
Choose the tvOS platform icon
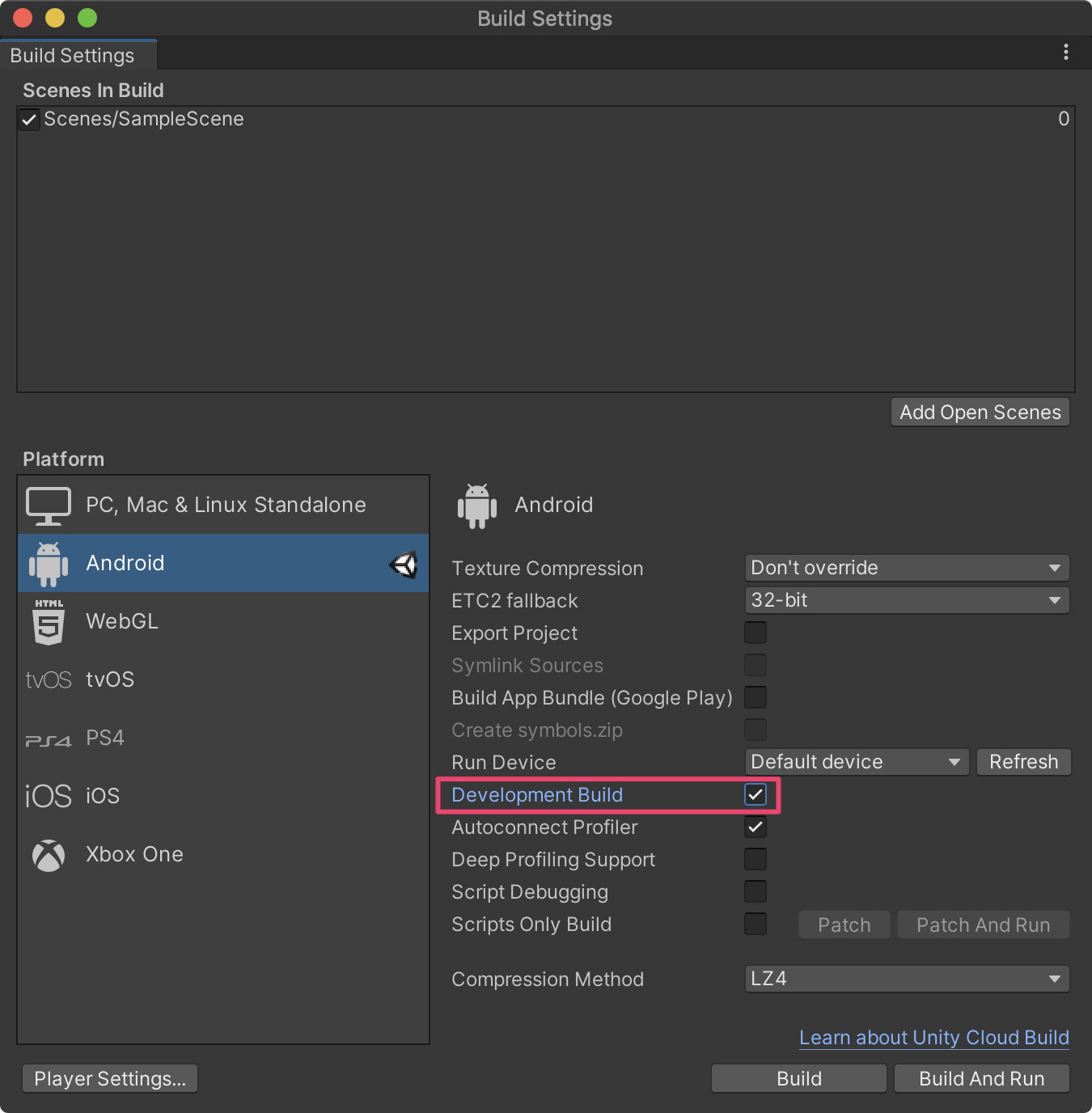pos(49,680)
